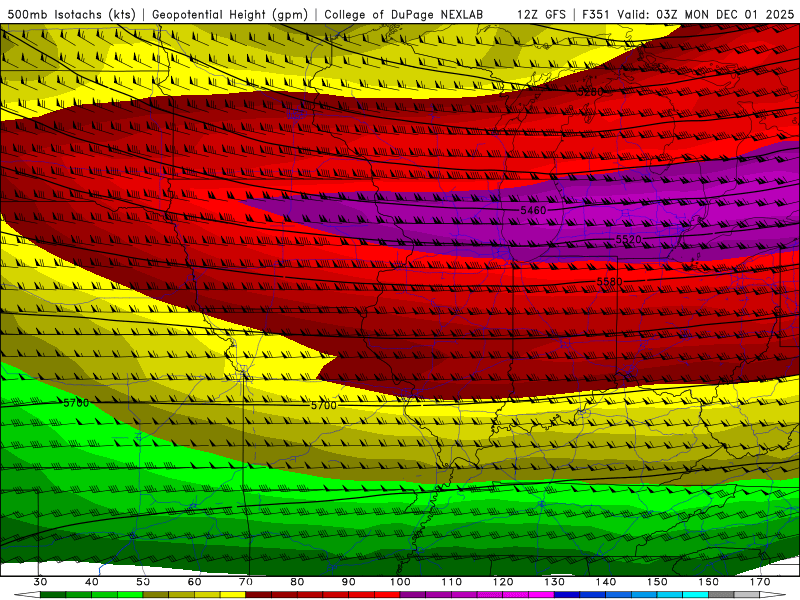Click the 5700 contour label in the green area
The height and width of the screenshot is (600, 800).
click(76, 403)
